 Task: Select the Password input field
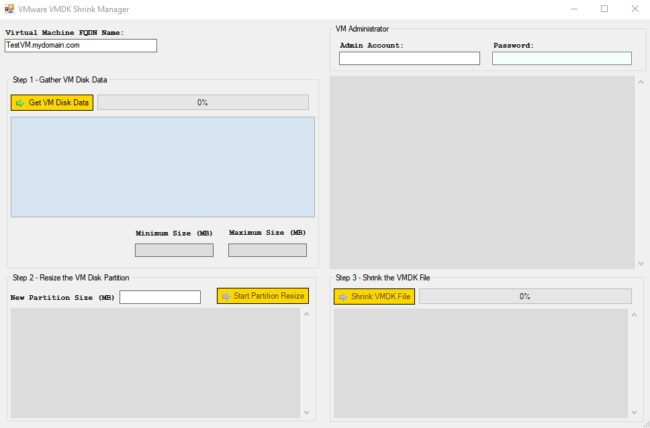562,58
